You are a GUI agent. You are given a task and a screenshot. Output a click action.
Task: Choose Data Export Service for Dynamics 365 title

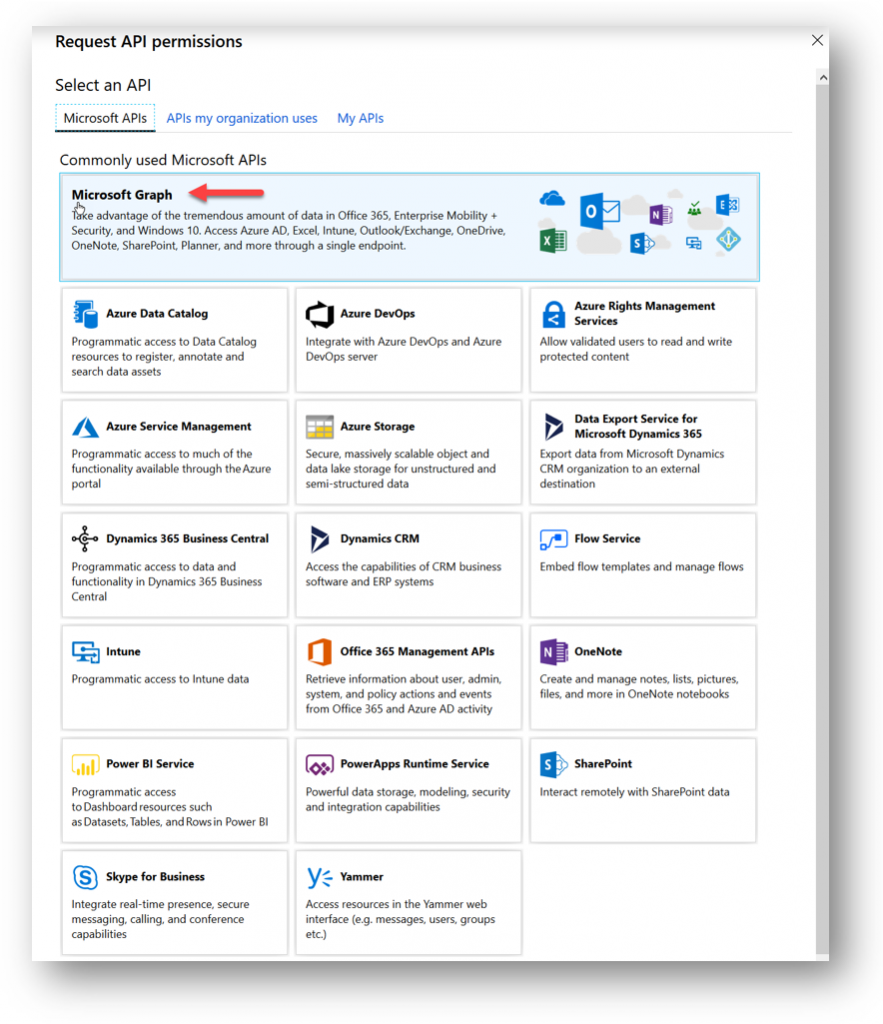tap(637, 426)
